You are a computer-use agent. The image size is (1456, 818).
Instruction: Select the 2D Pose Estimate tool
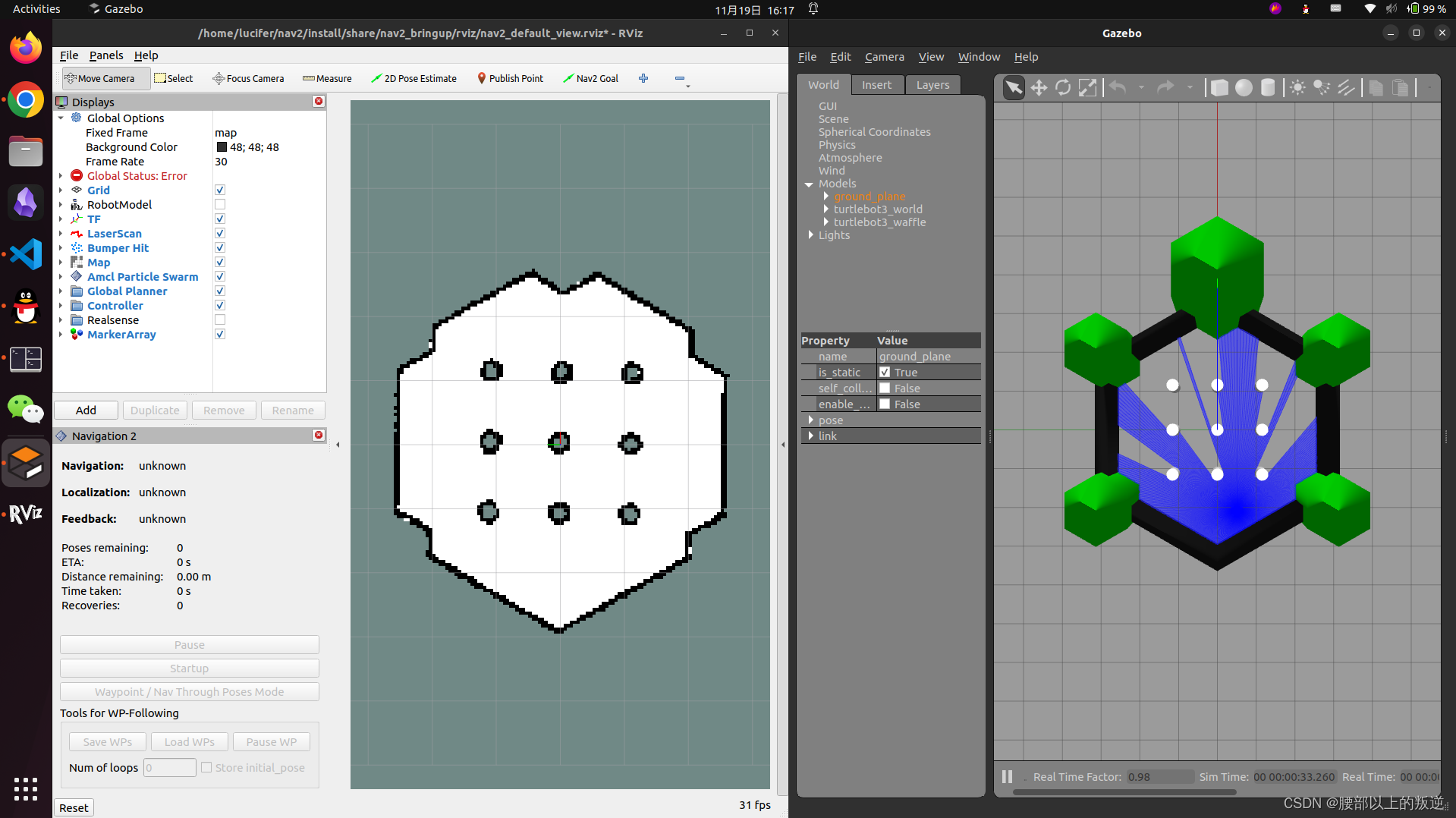tap(414, 78)
